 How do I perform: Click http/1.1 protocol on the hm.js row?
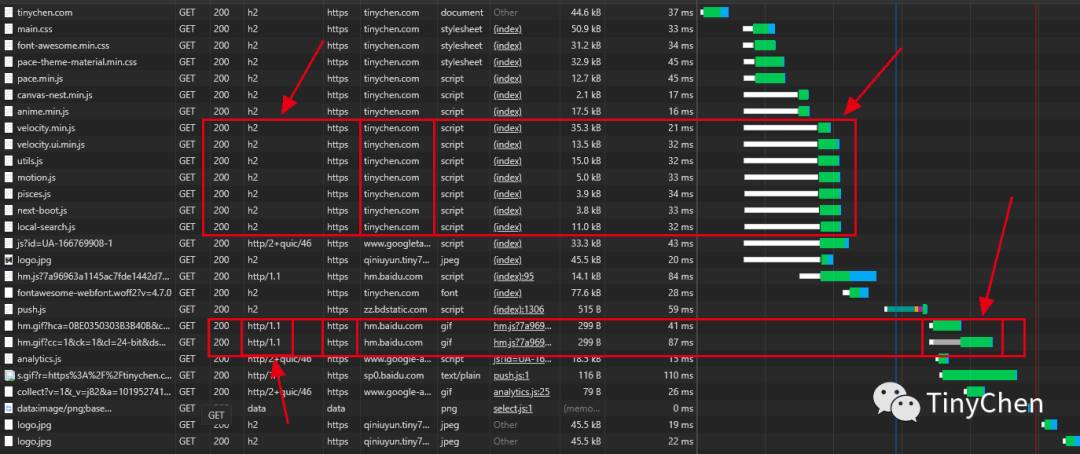264,276
